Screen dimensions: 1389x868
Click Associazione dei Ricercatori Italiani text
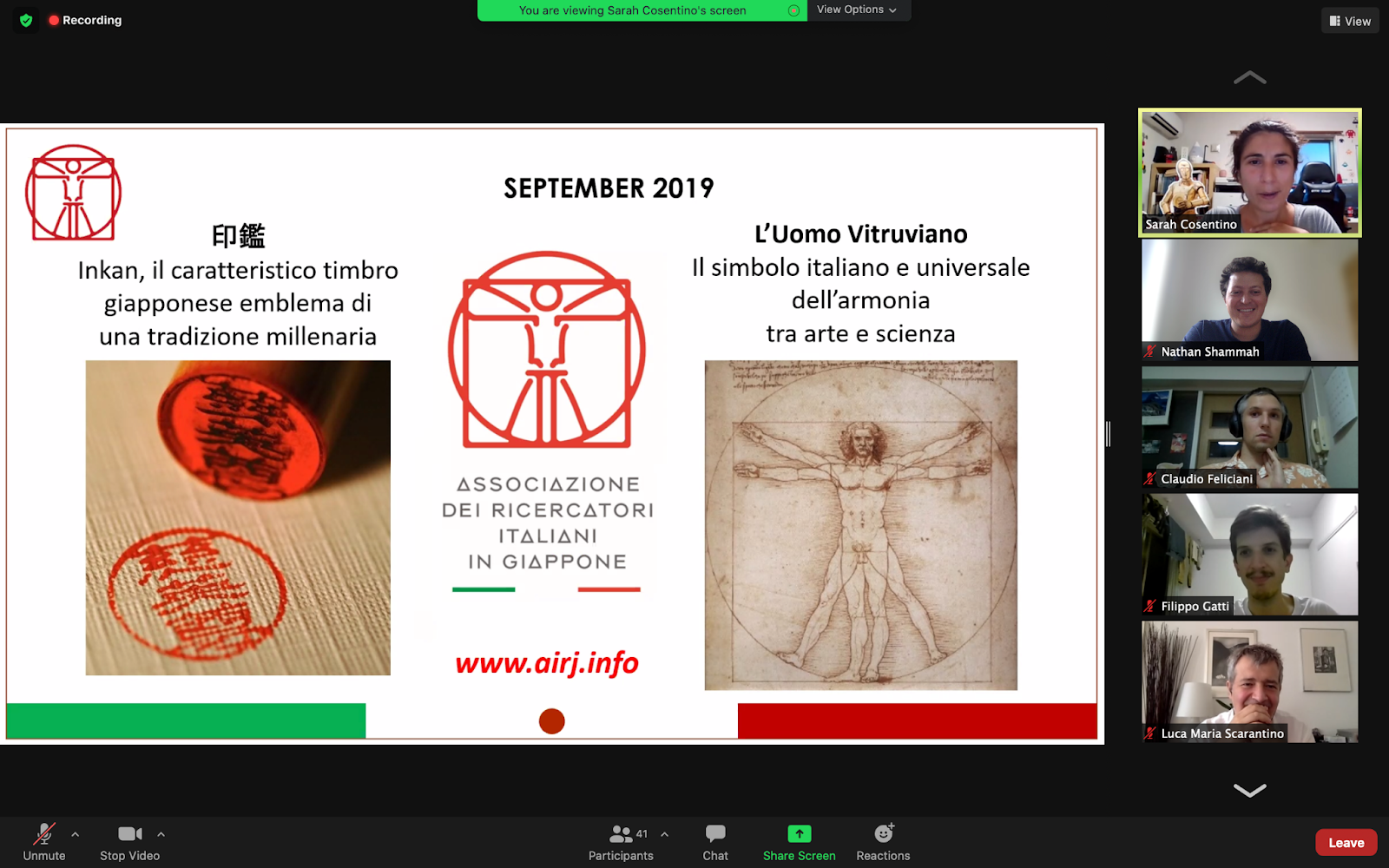(x=548, y=523)
